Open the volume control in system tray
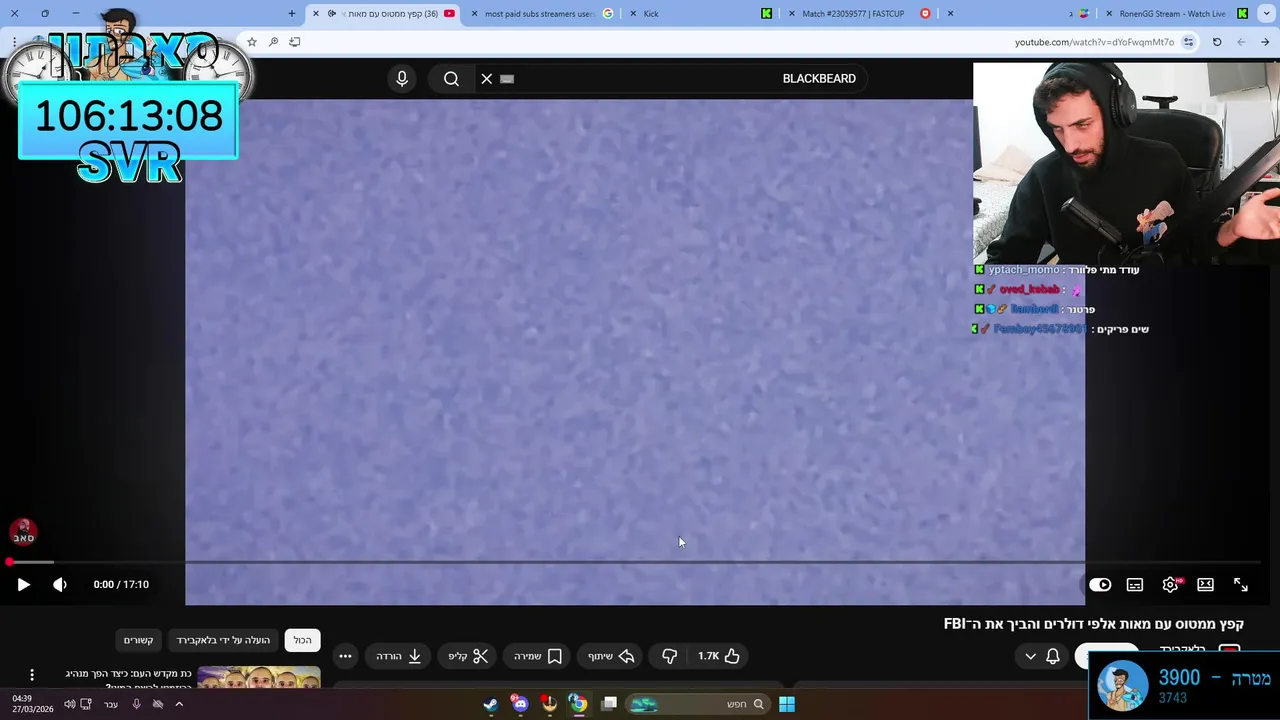 point(69,704)
